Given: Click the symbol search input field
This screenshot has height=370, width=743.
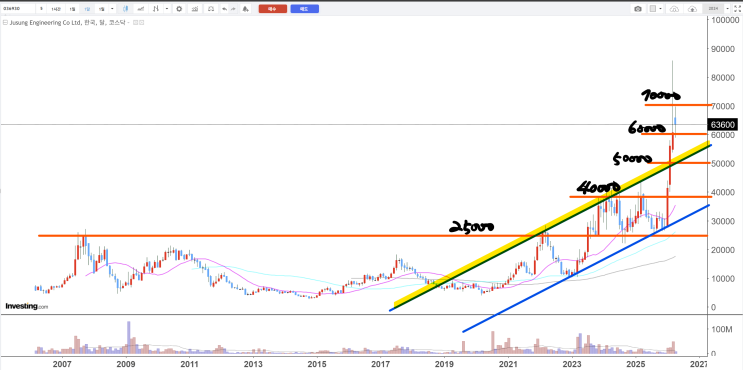Looking at the screenshot, I should coord(18,9).
